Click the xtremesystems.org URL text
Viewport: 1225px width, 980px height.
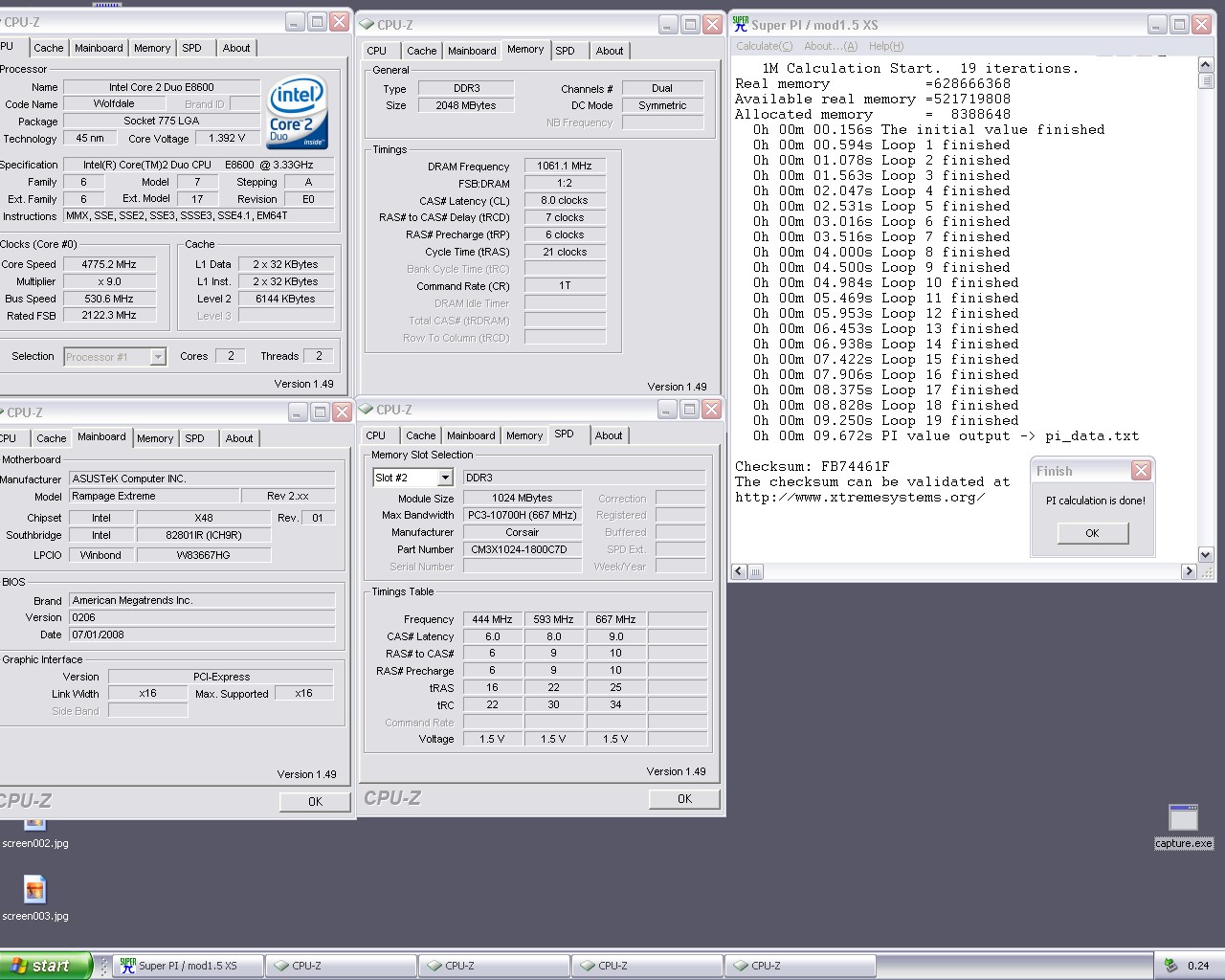pos(860,498)
